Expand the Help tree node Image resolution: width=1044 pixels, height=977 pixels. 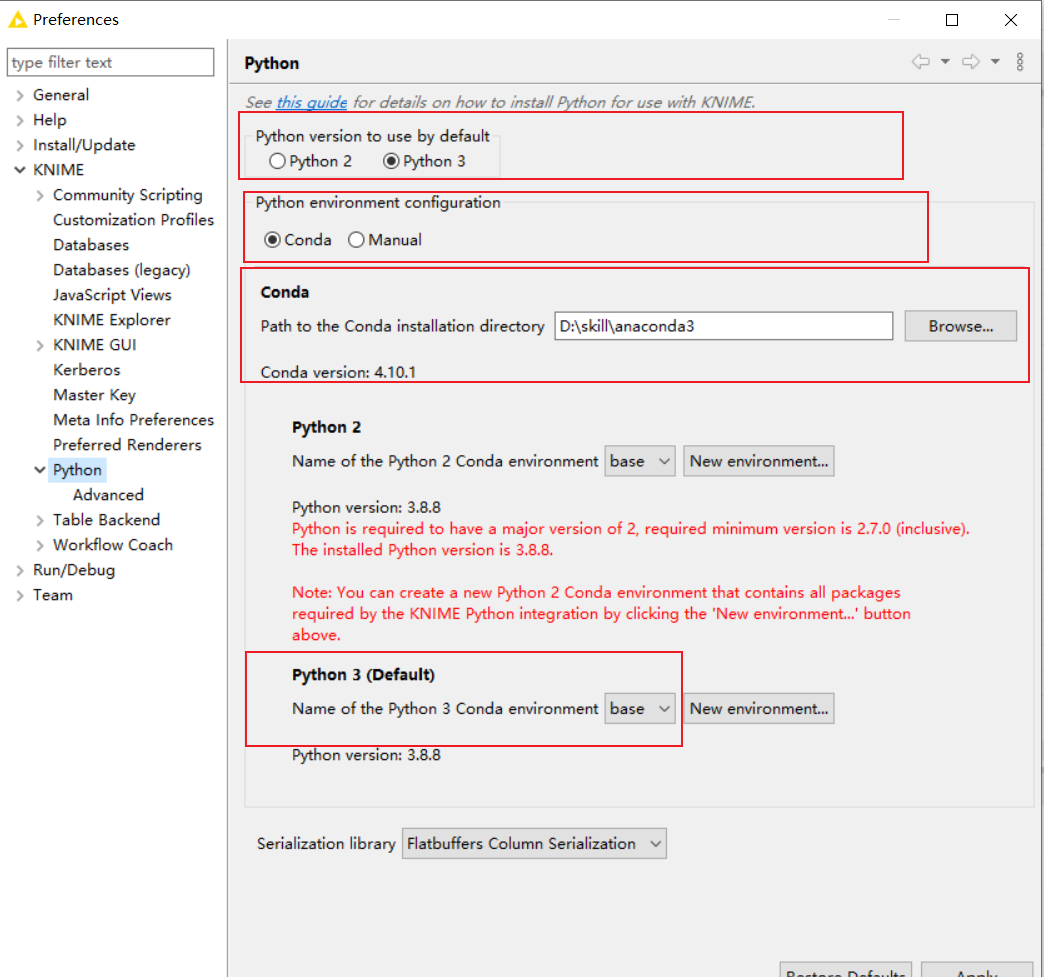(x=20, y=121)
